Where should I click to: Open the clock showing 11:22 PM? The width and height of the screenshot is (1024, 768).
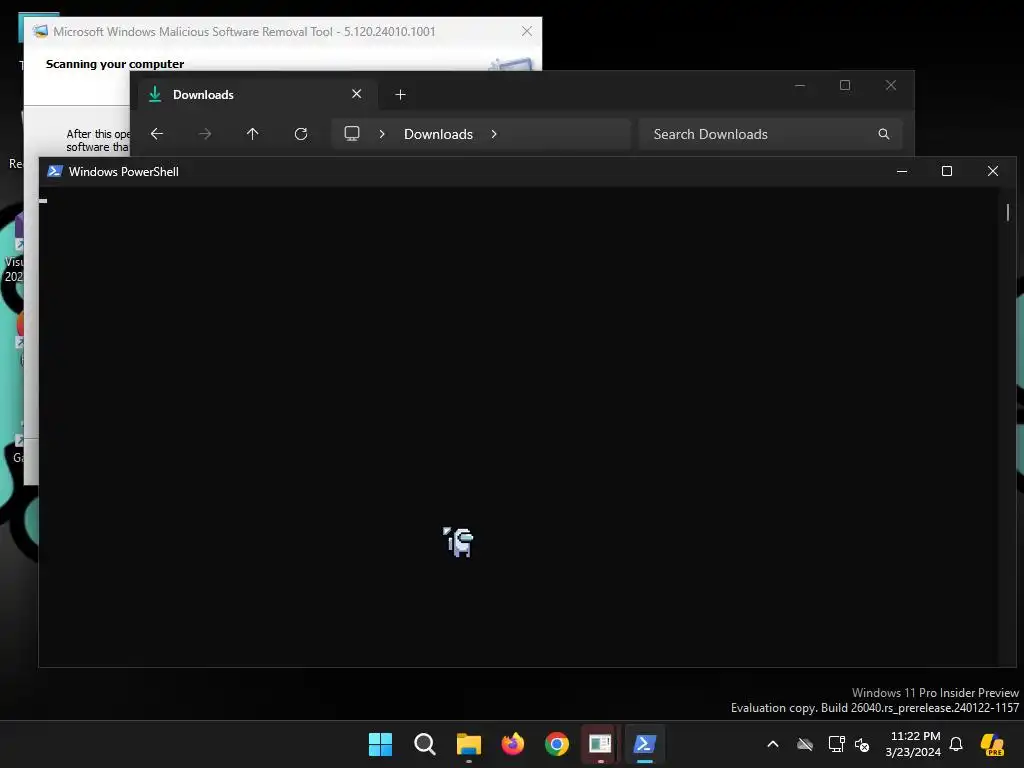[x=914, y=744]
